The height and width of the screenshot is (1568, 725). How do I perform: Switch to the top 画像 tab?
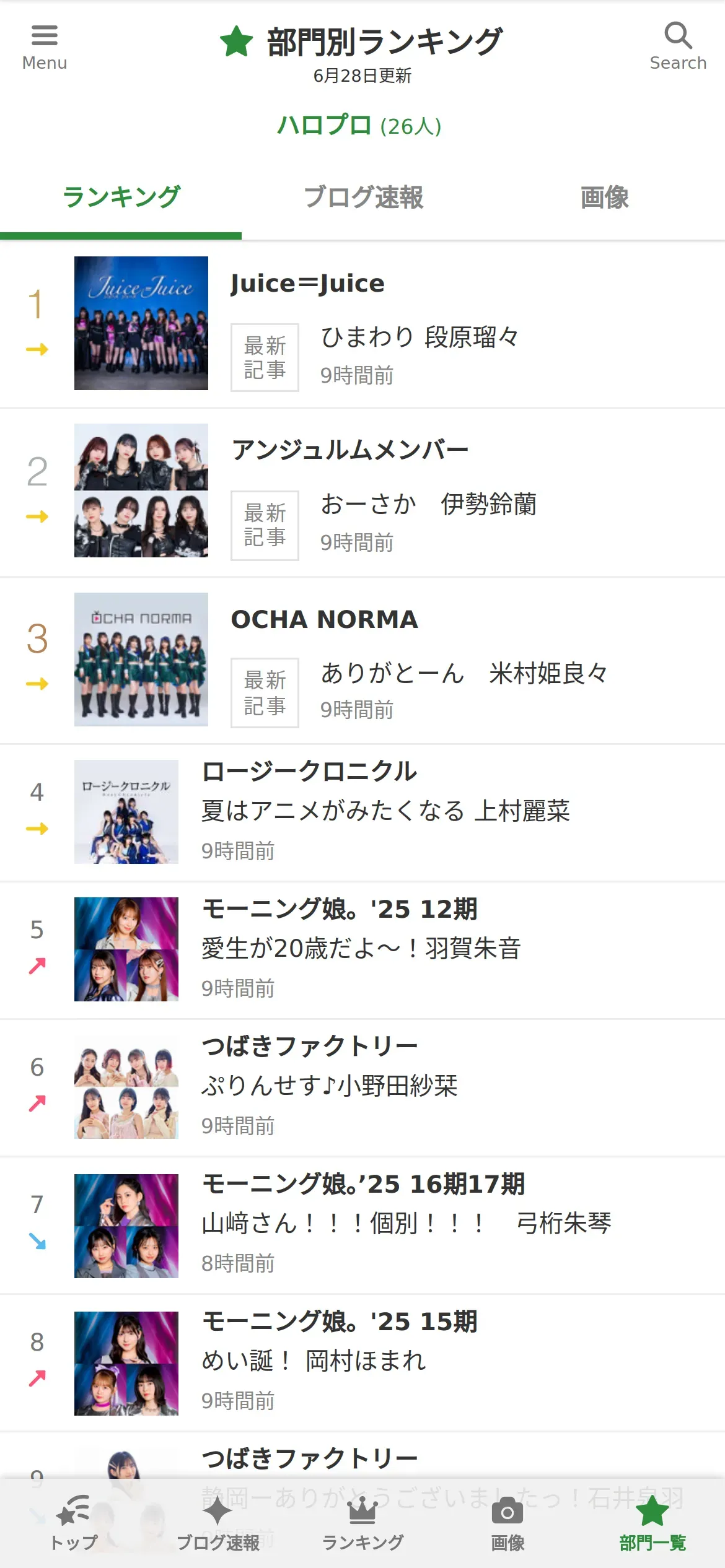(x=604, y=198)
